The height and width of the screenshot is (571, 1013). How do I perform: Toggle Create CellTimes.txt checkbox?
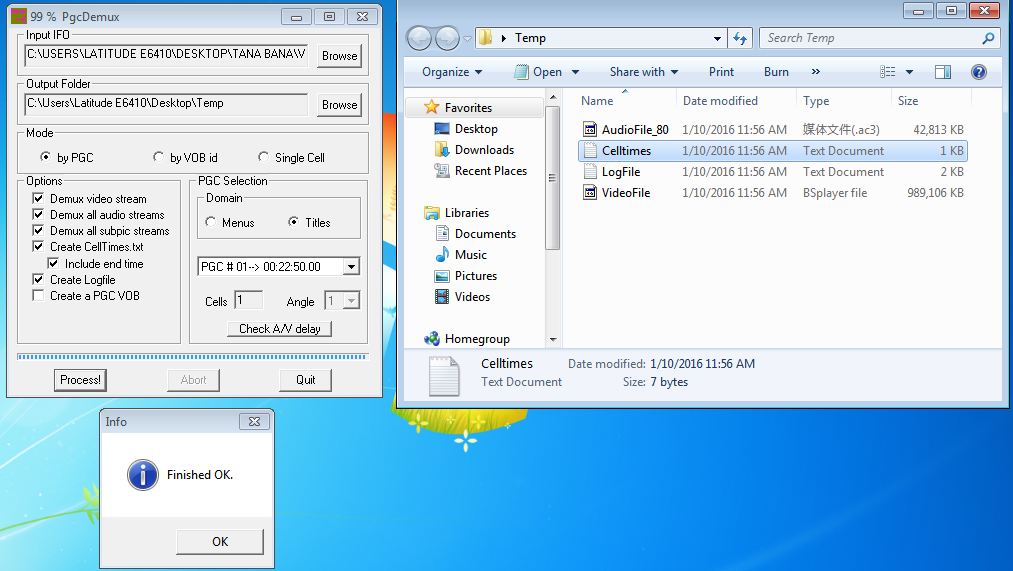[38, 247]
